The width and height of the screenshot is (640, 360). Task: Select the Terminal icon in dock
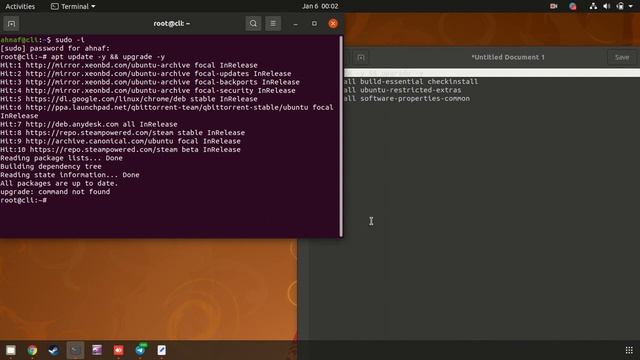(x=75, y=350)
